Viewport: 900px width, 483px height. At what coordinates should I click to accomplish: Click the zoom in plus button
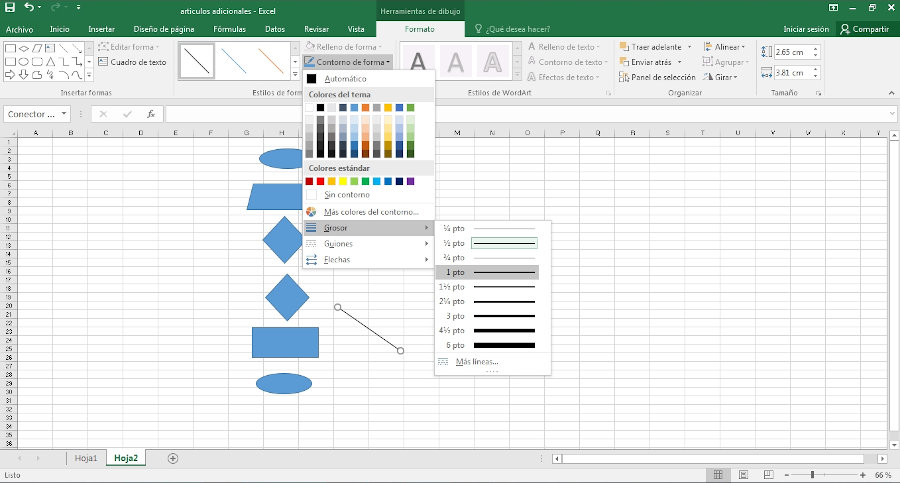[863, 475]
